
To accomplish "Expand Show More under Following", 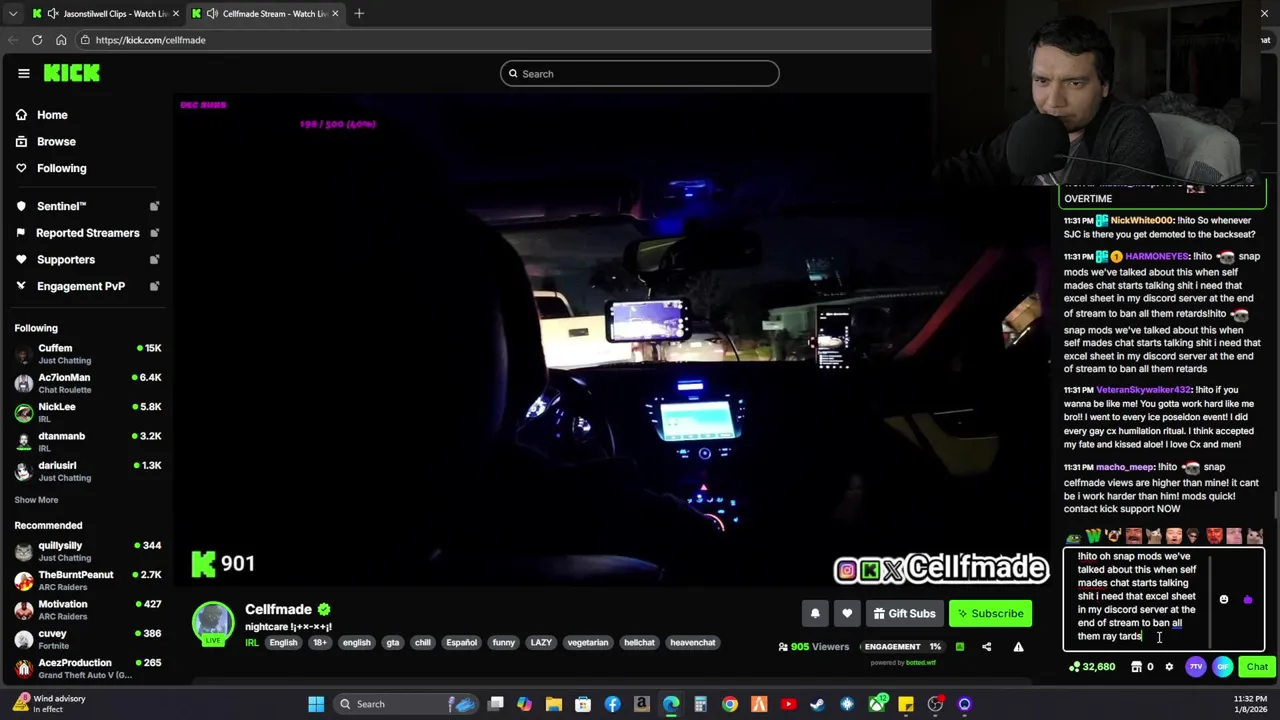I will pos(36,500).
